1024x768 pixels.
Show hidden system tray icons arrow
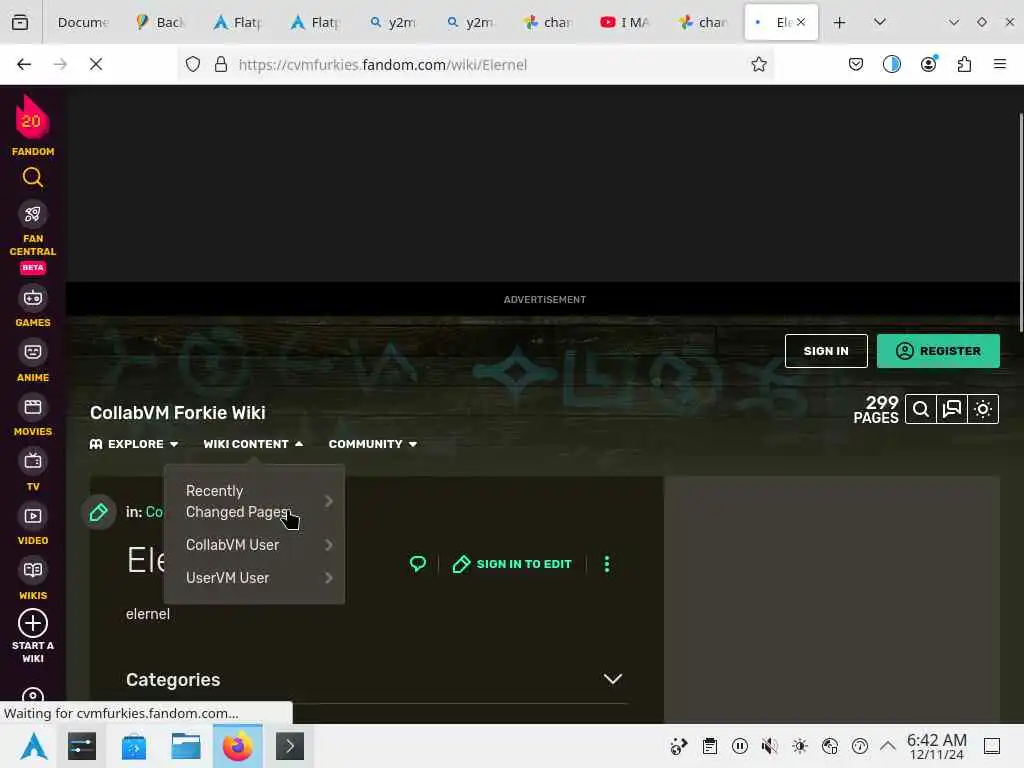[888, 746]
